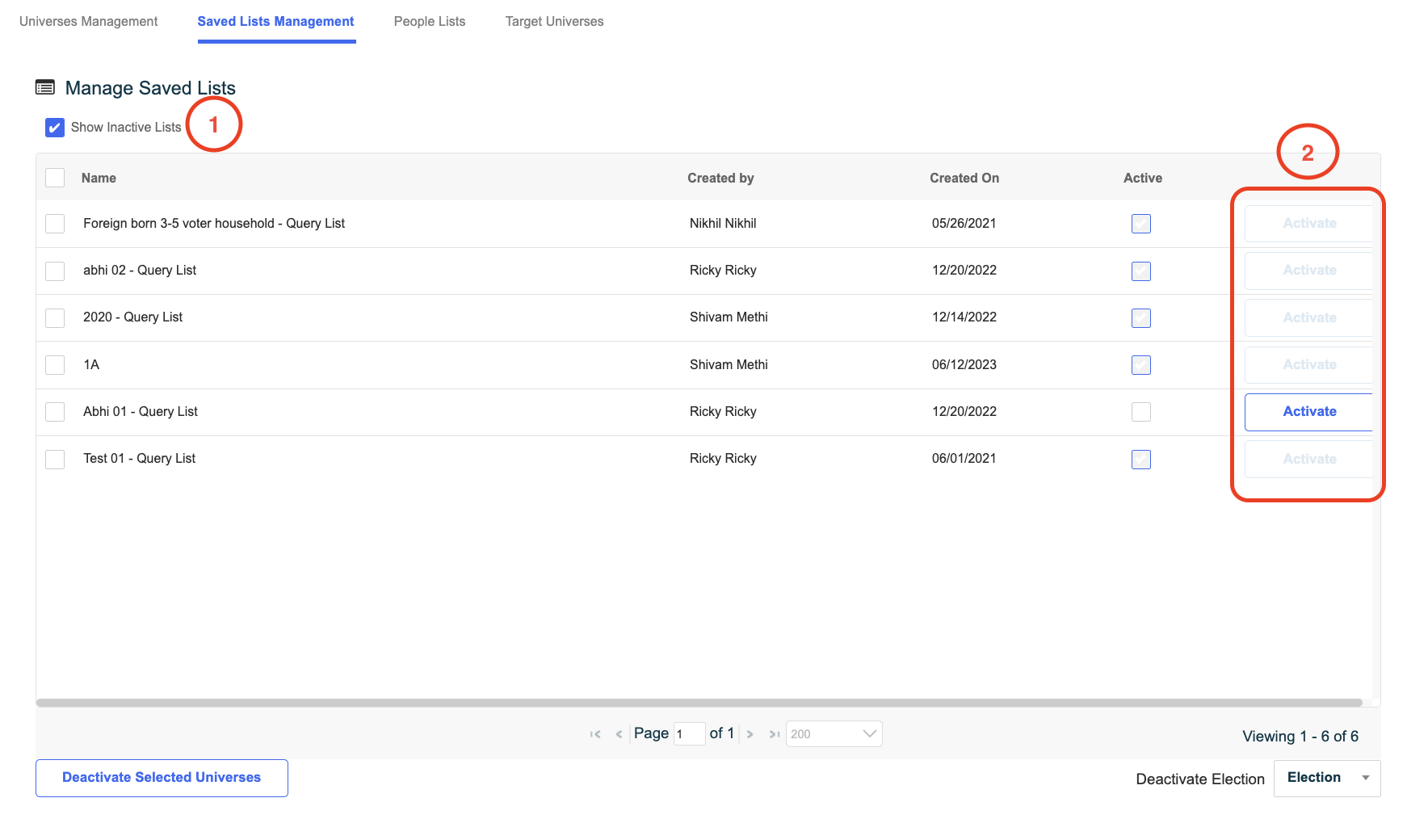Switch to the People Lists tab
Screen dimensions: 1407x840
point(430,22)
